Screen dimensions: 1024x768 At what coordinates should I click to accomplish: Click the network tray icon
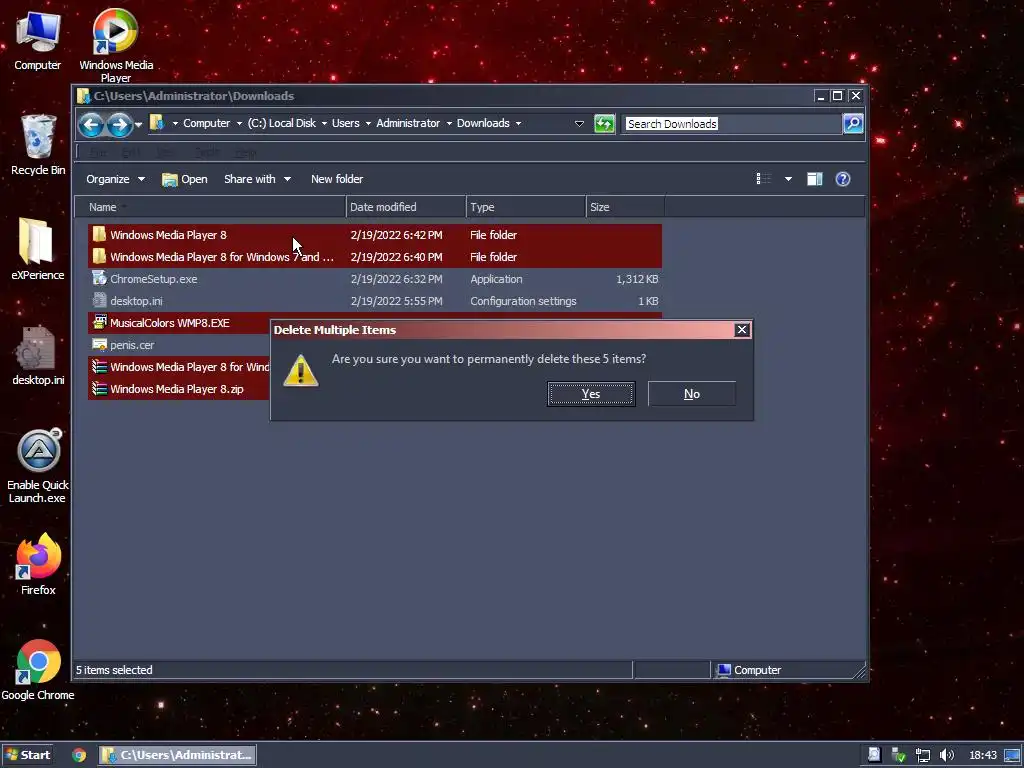922,755
